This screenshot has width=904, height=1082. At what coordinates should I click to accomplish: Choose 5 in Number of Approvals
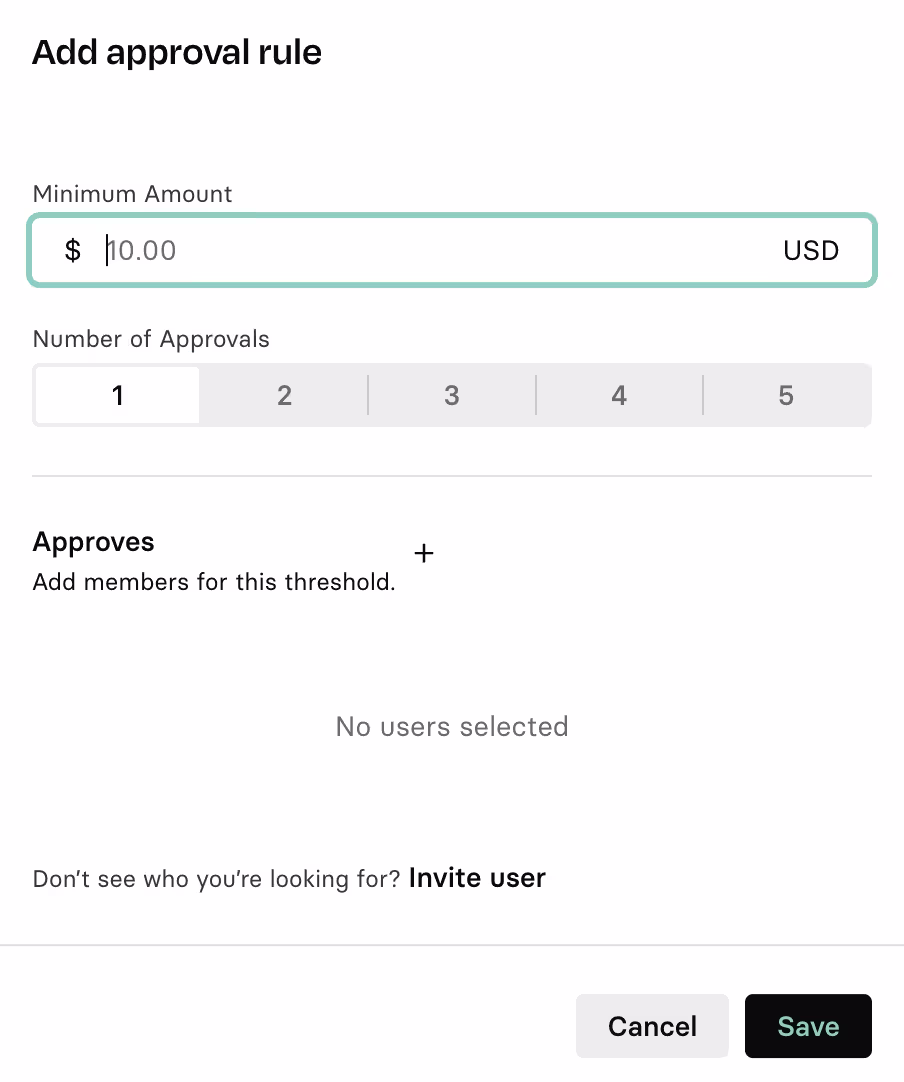click(x=786, y=395)
